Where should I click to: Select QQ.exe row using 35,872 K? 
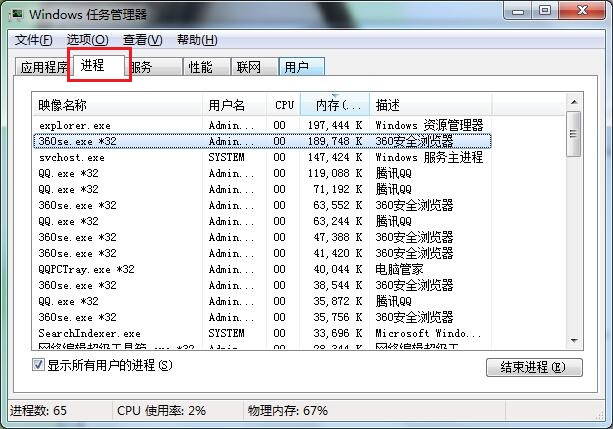click(x=262, y=302)
